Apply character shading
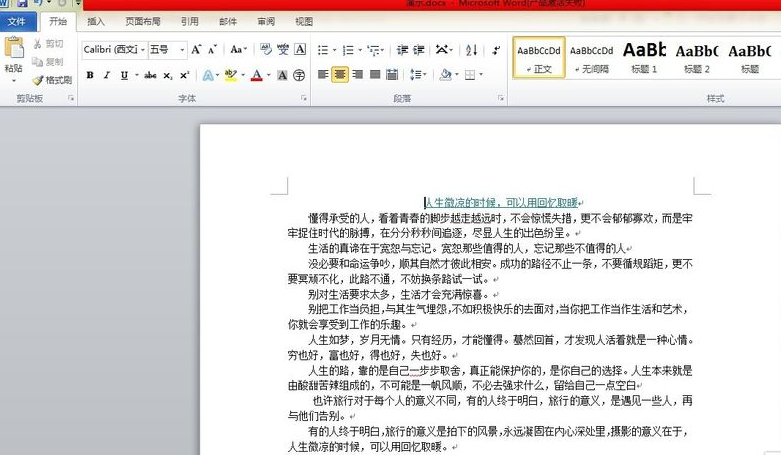The image size is (781, 455). (282, 75)
